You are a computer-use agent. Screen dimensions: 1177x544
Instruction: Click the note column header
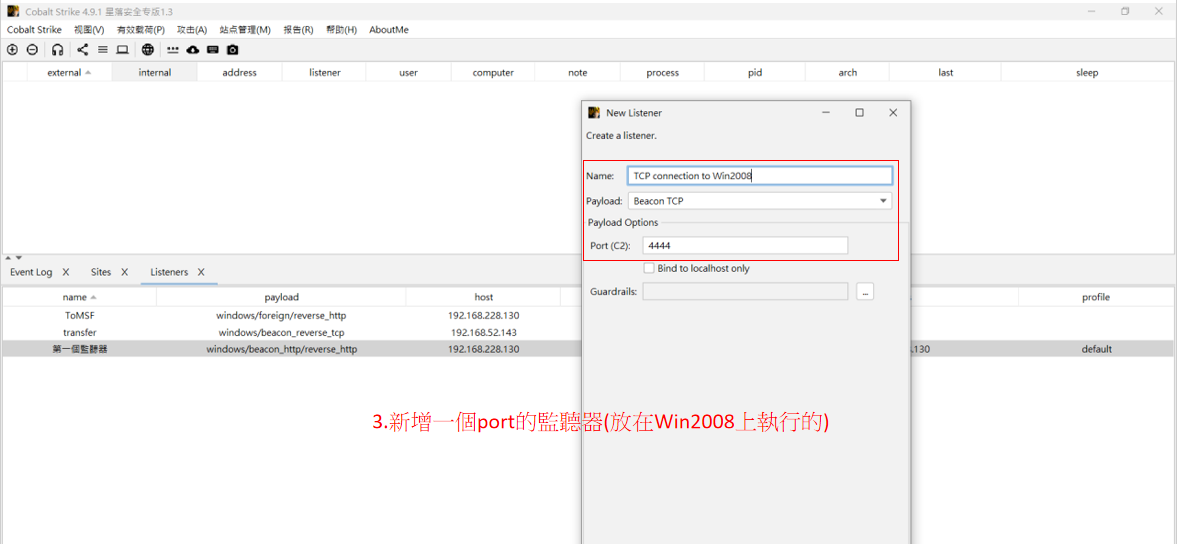tap(578, 73)
